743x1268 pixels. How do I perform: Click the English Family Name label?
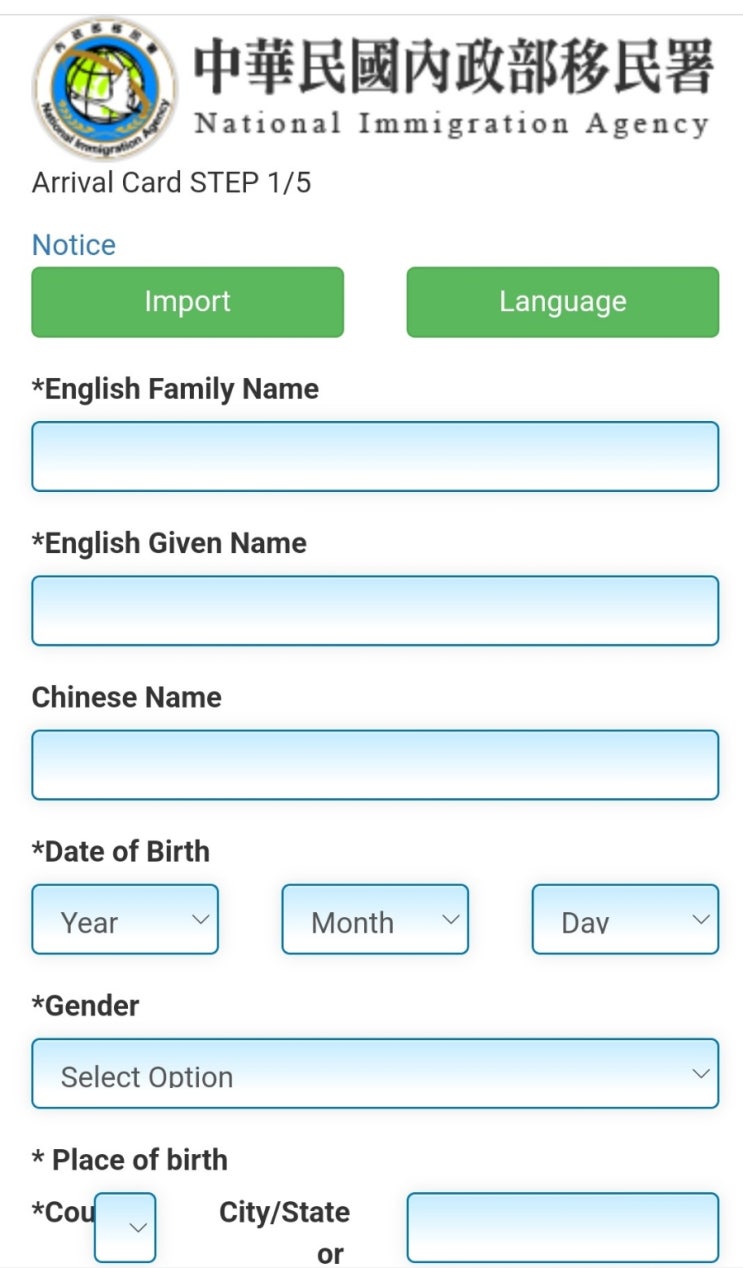tap(176, 389)
